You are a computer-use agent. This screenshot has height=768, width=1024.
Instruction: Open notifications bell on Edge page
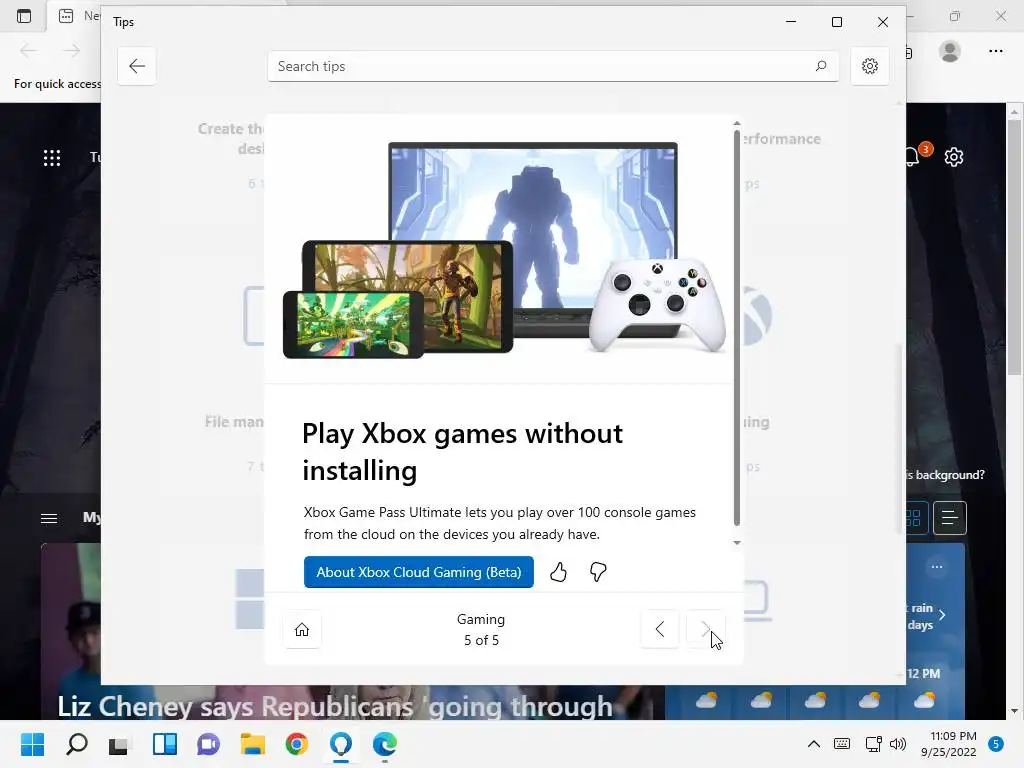pyautogui.click(x=913, y=157)
